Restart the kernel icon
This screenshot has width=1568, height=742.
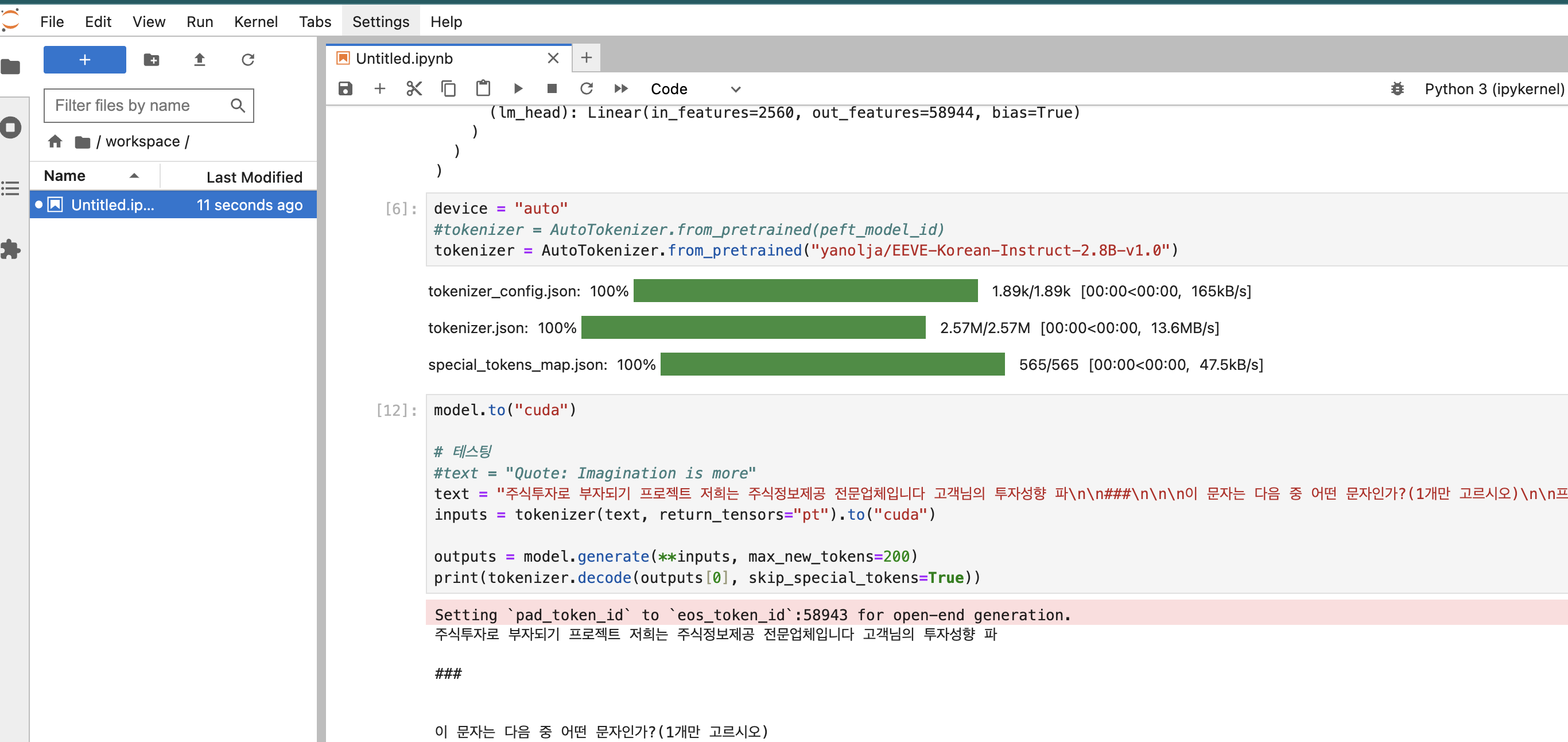pyautogui.click(x=586, y=89)
